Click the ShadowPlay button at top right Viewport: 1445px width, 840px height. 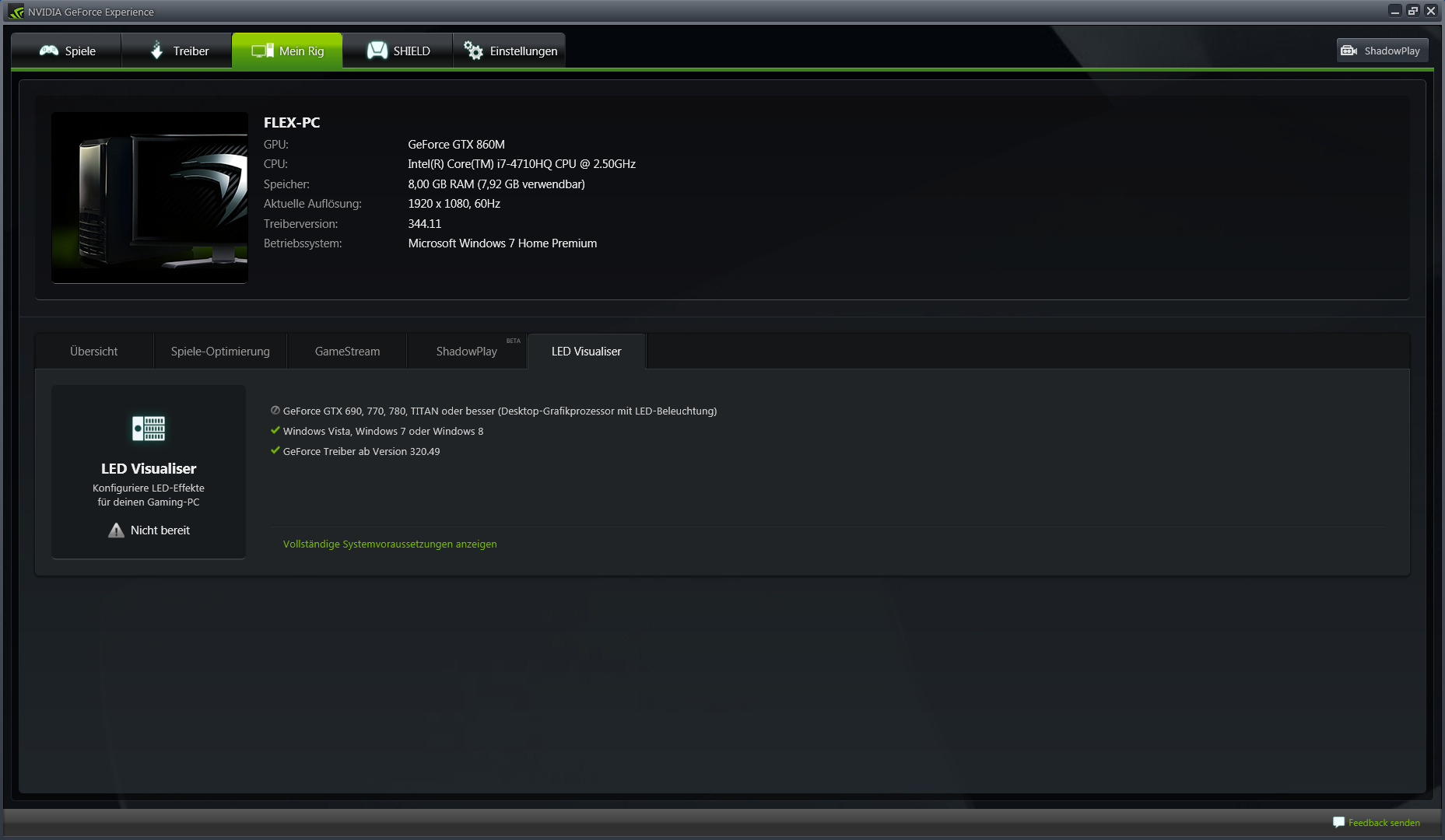tap(1382, 51)
